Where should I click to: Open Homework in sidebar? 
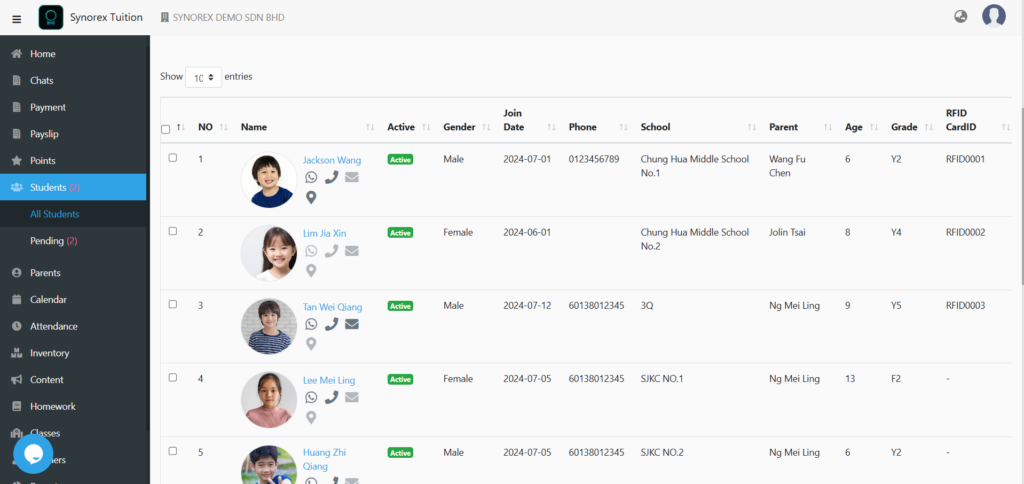(x=73, y=406)
